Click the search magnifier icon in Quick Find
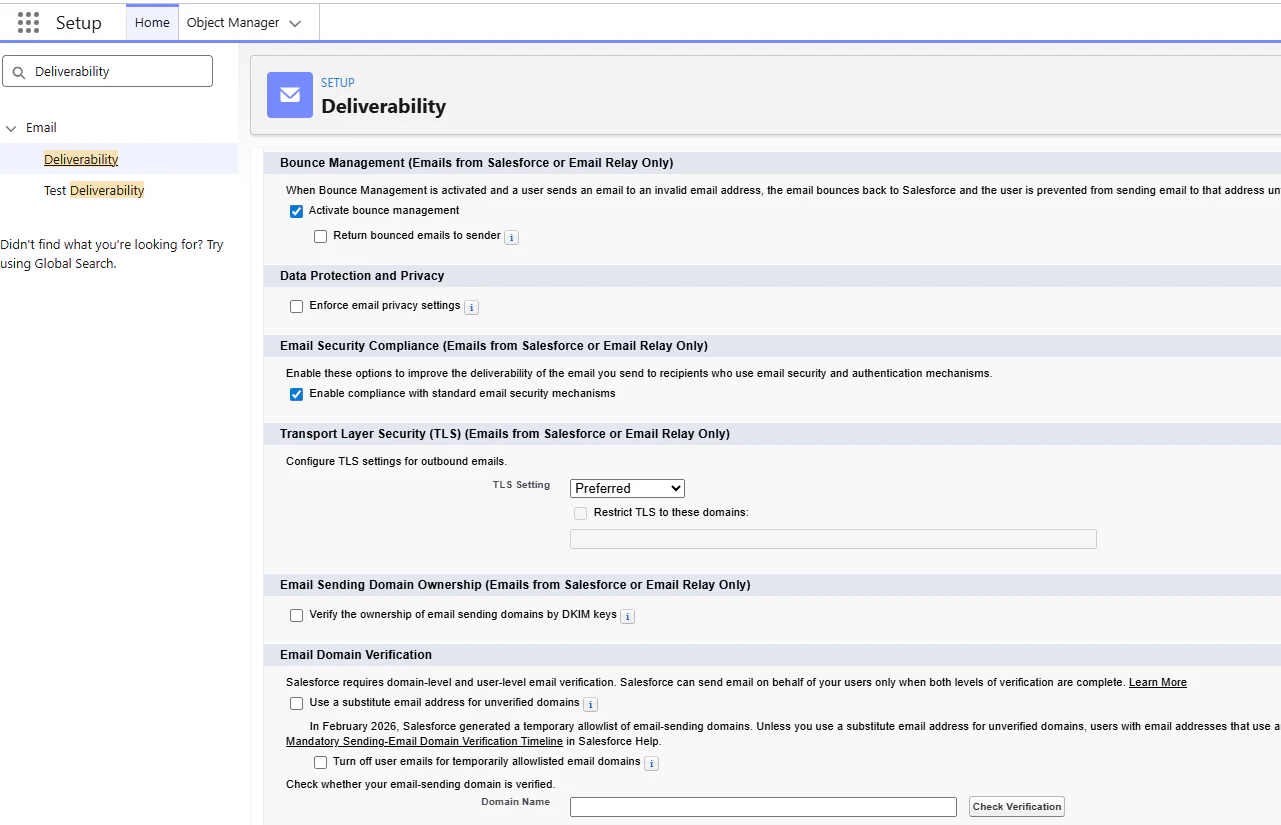 click(x=19, y=72)
